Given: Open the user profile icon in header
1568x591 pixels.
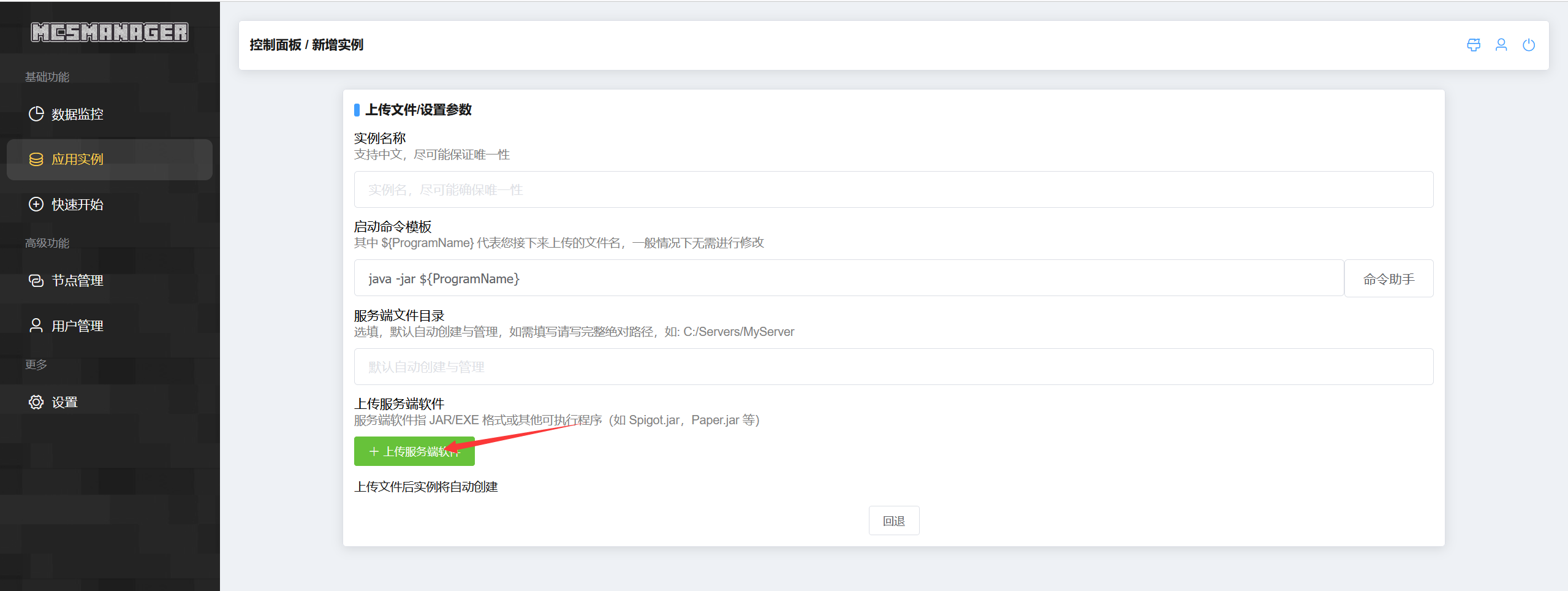Looking at the screenshot, I should [x=1501, y=45].
